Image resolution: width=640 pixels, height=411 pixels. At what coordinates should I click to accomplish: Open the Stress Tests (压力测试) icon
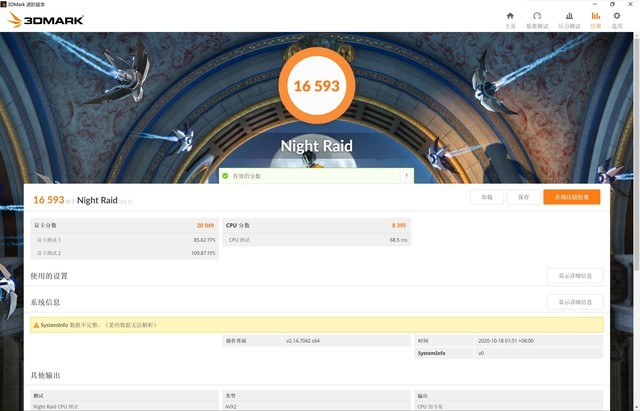pyautogui.click(x=569, y=16)
